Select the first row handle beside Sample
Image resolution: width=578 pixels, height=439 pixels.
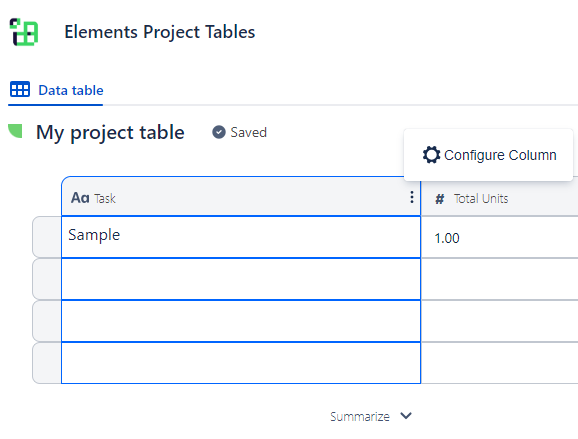click(47, 237)
